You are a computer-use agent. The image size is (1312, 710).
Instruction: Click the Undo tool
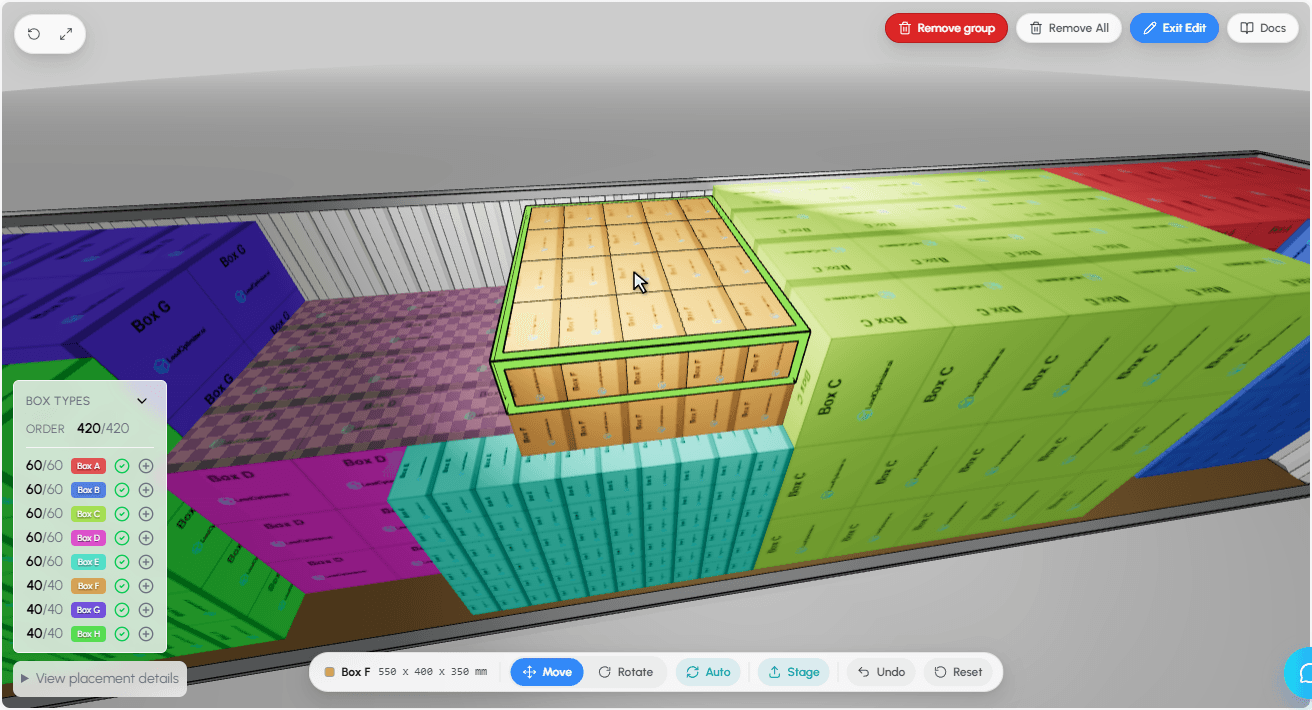[x=881, y=672]
